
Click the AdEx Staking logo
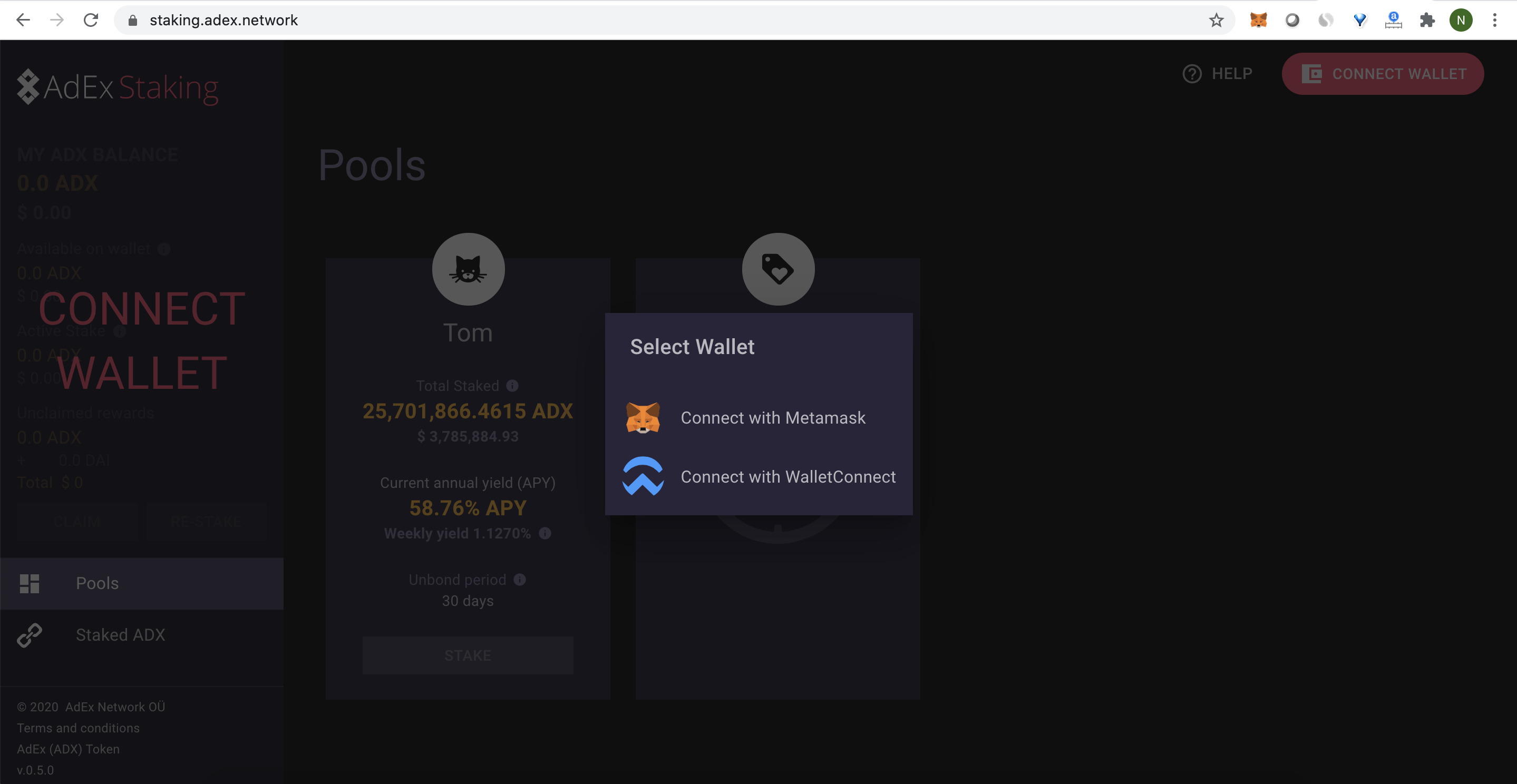pos(118,87)
